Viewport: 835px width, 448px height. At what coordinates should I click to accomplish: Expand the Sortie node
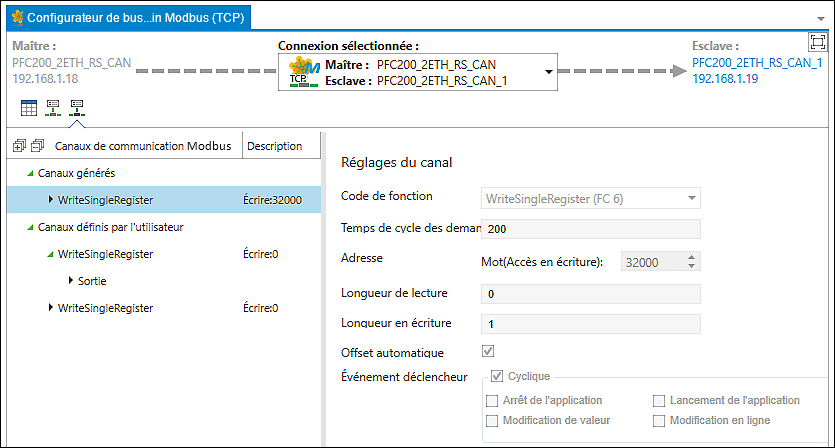point(71,280)
